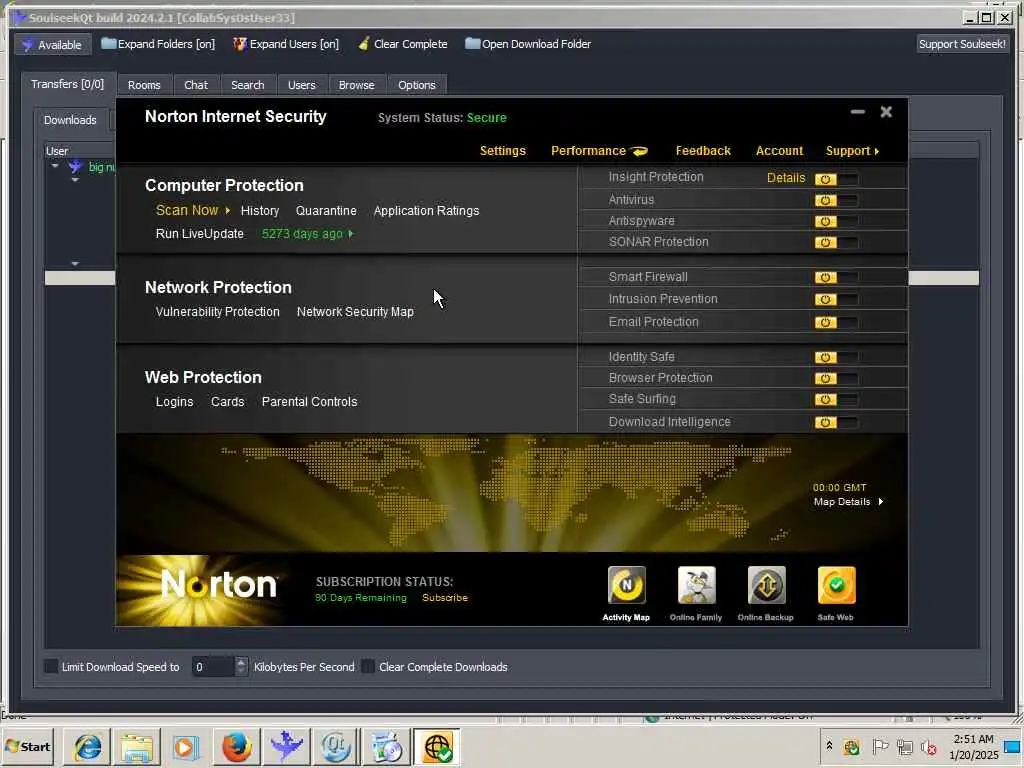Click Expand Users [on] toolbar button
This screenshot has height=768, width=1024.
(x=286, y=44)
